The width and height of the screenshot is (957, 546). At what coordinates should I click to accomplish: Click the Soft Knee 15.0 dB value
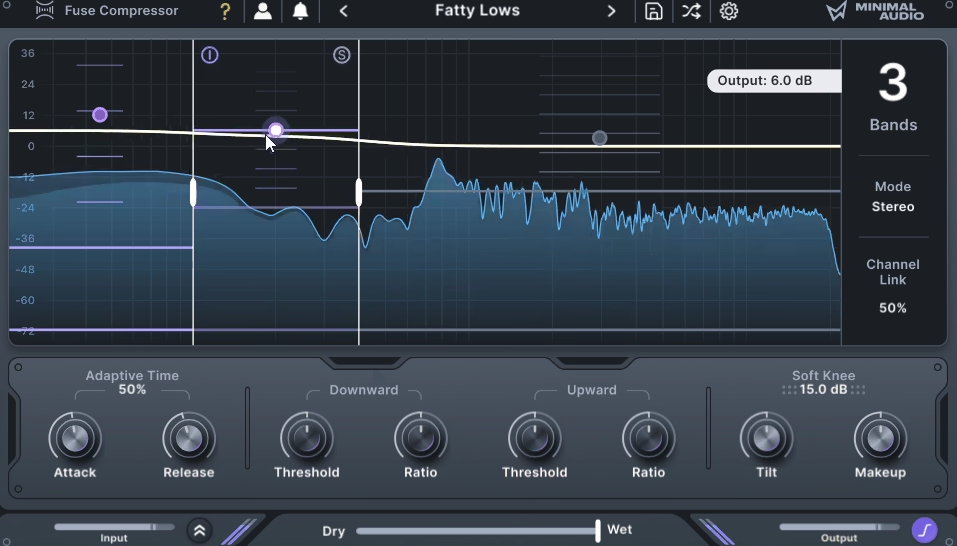823,389
